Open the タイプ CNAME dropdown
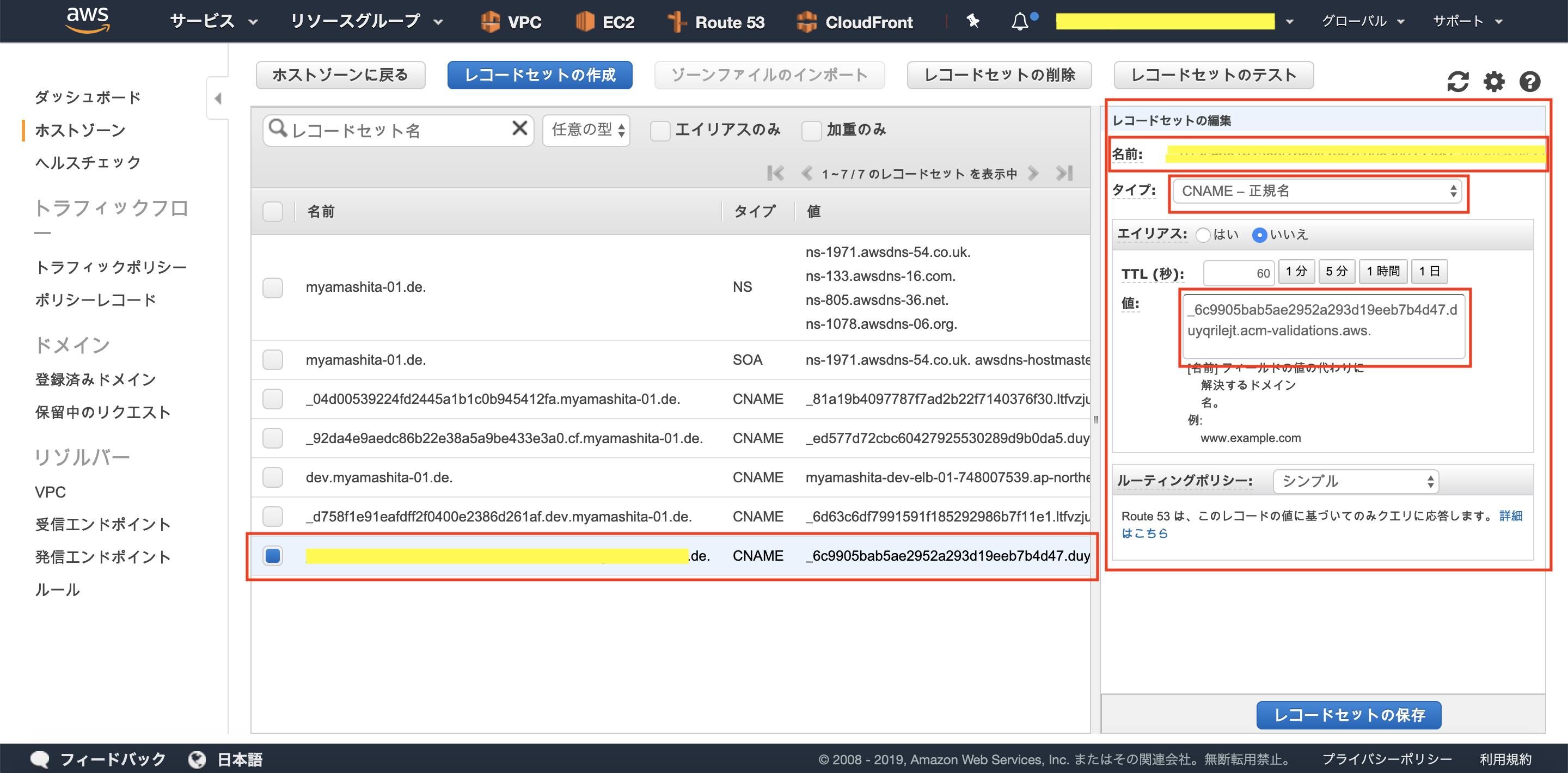Image resolution: width=1568 pixels, height=773 pixels. 1319,191
